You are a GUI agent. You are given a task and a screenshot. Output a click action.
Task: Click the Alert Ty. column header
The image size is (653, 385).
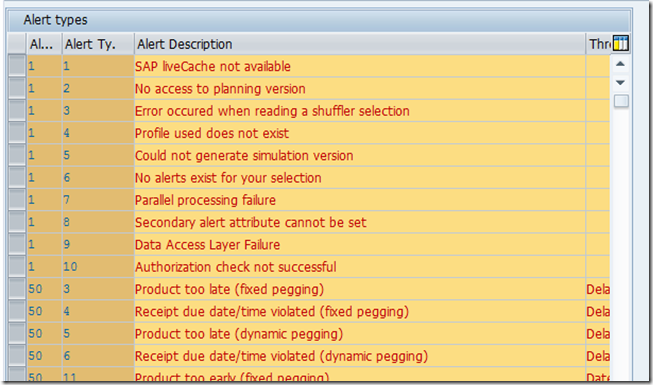[98, 44]
